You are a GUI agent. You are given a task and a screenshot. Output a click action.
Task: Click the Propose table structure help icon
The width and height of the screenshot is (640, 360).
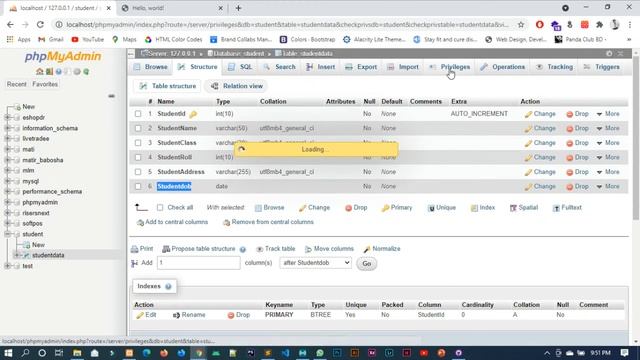coord(243,249)
